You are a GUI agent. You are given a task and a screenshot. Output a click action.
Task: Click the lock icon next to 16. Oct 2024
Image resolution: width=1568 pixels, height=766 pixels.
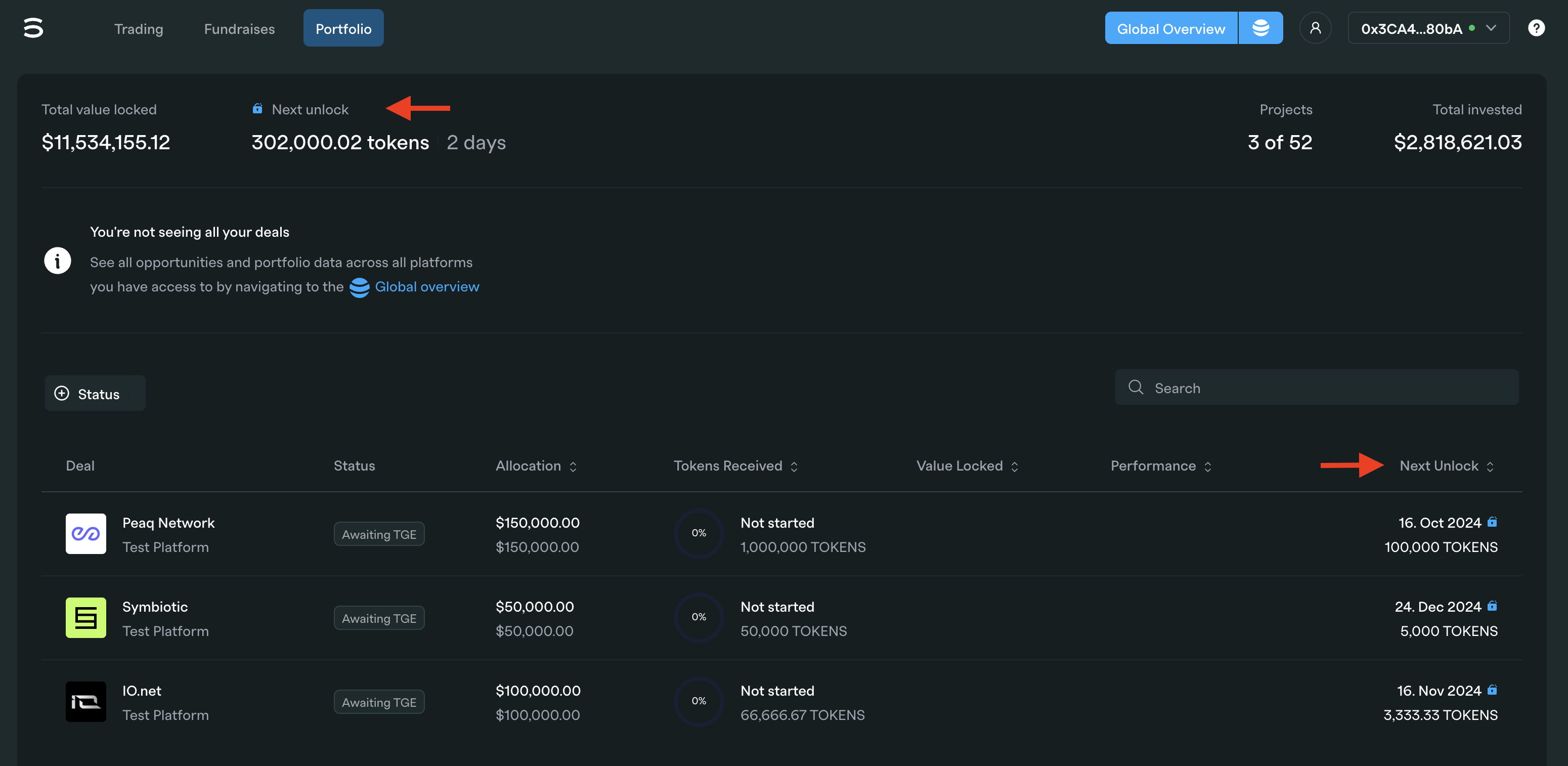pos(1492,522)
